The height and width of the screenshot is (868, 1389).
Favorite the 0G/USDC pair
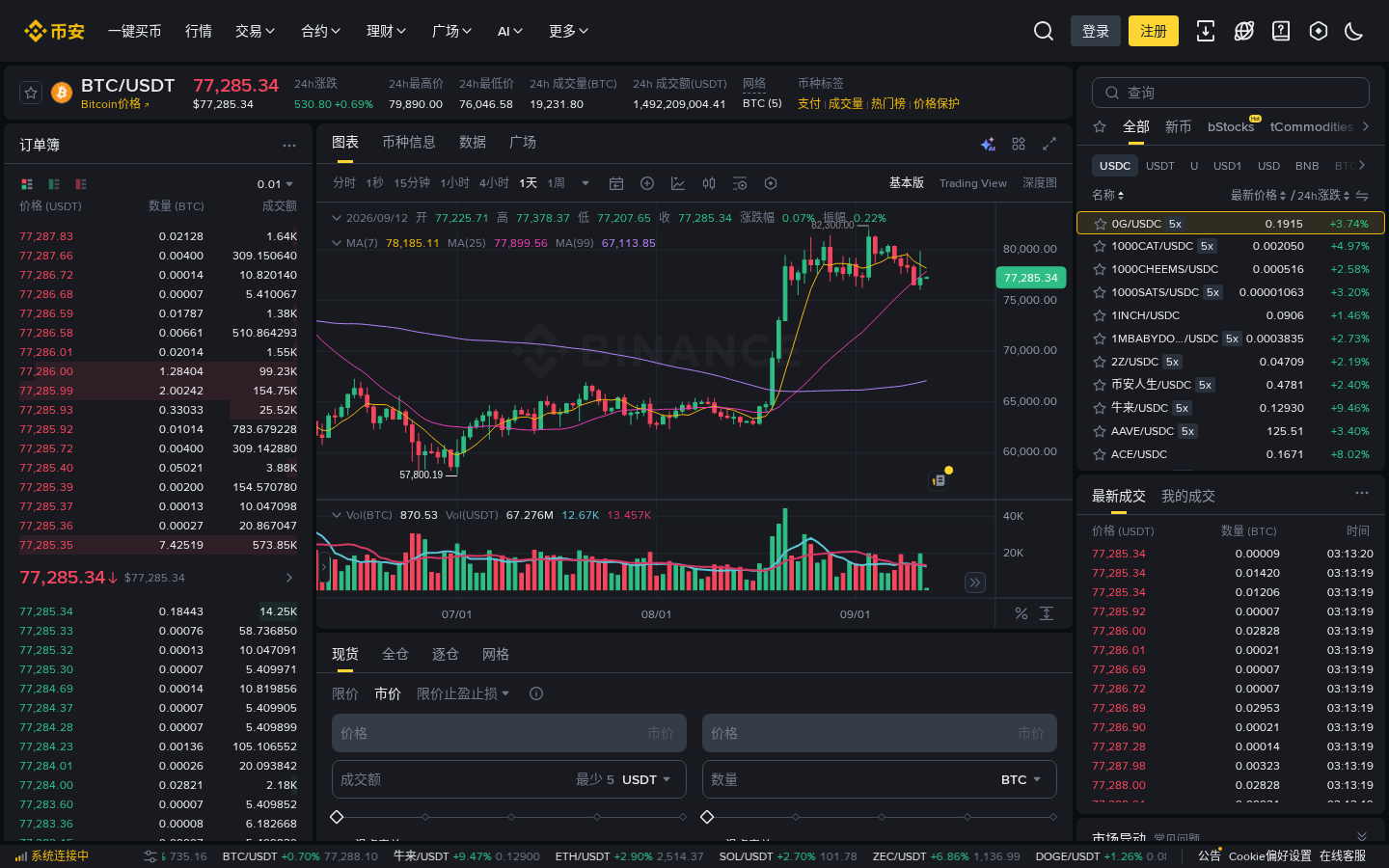coord(1100,224)
